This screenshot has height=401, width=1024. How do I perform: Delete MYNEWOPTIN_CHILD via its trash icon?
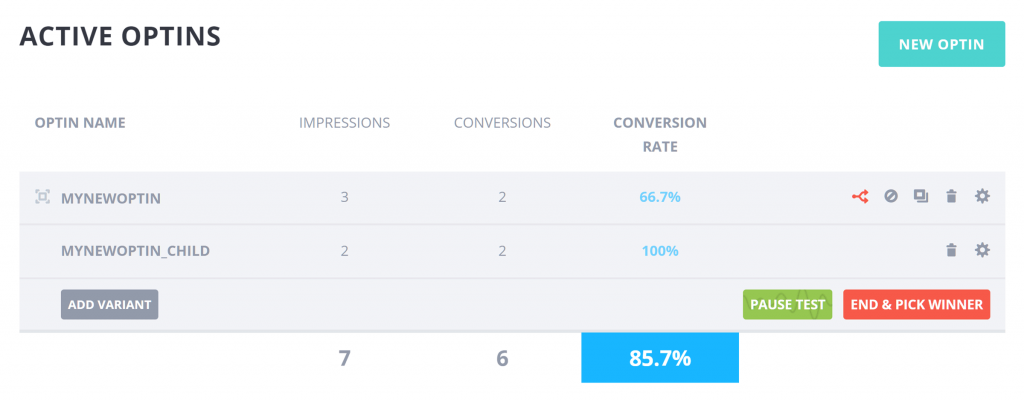coord(952,250)
